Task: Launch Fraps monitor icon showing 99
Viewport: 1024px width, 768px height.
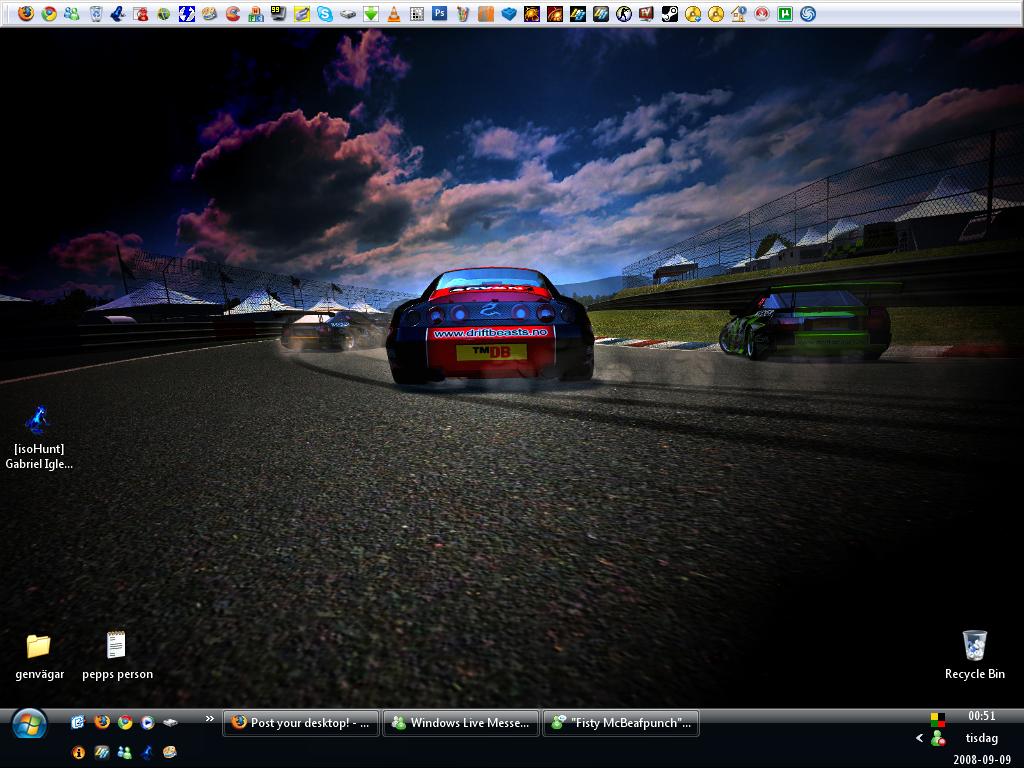Action: tap(279, 13)
